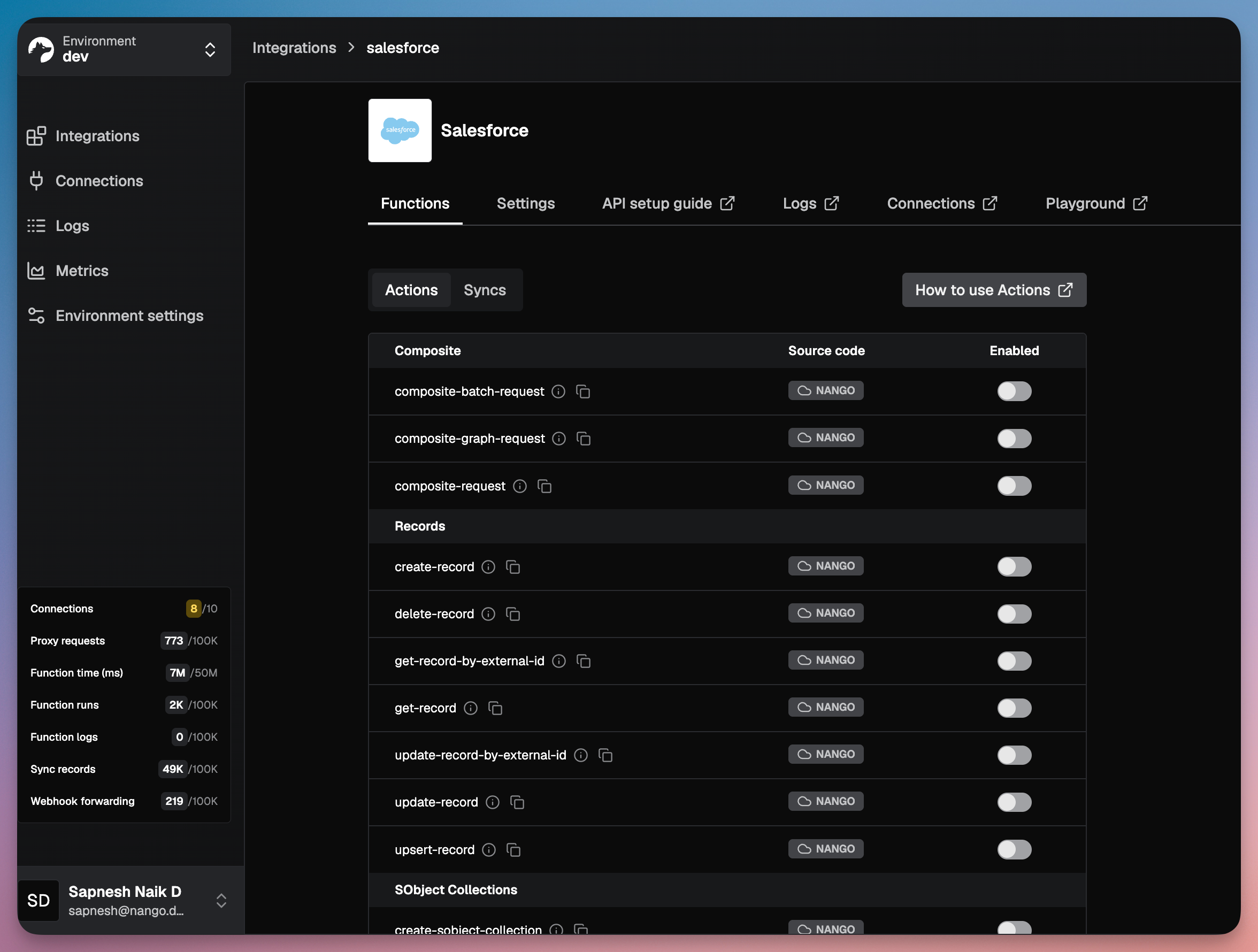
Task: Open Connections sidebar plug icon
Action: pyautogui.click(x=36, y=181)
